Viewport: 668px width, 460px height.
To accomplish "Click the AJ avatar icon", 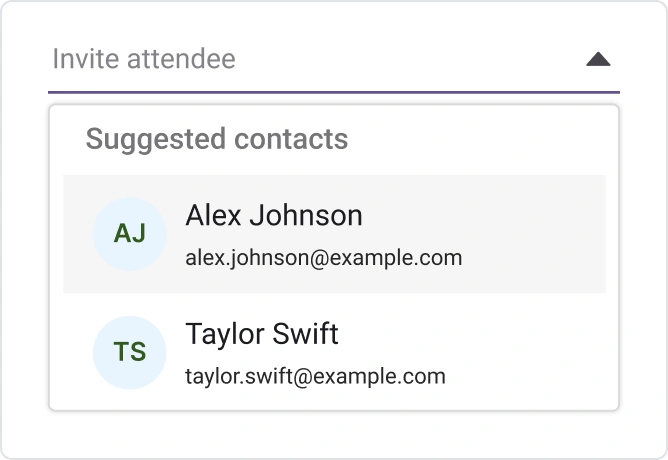I will tap(129, 234).
